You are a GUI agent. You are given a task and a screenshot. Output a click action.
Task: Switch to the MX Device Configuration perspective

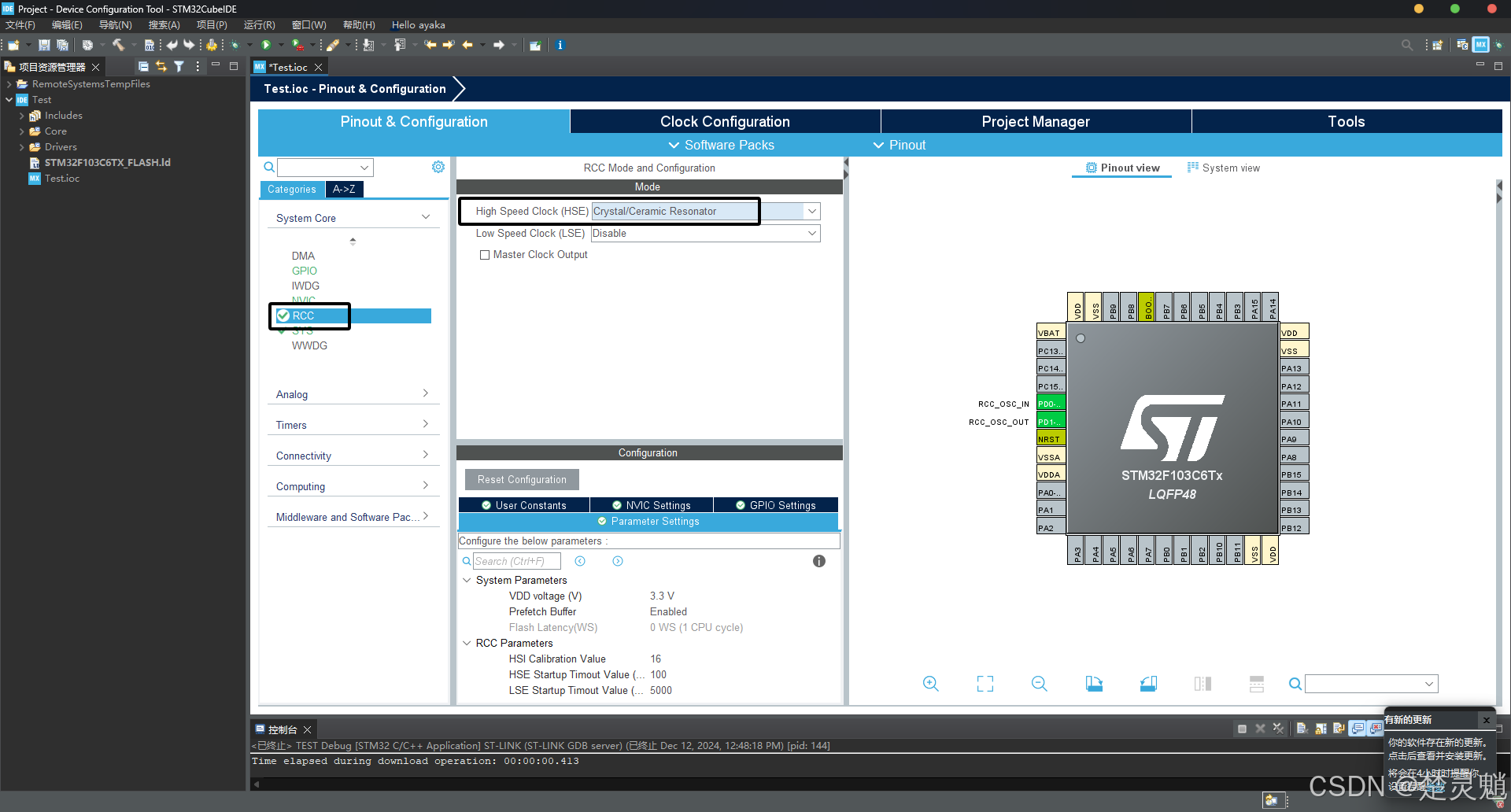(x=1480, y=45)
